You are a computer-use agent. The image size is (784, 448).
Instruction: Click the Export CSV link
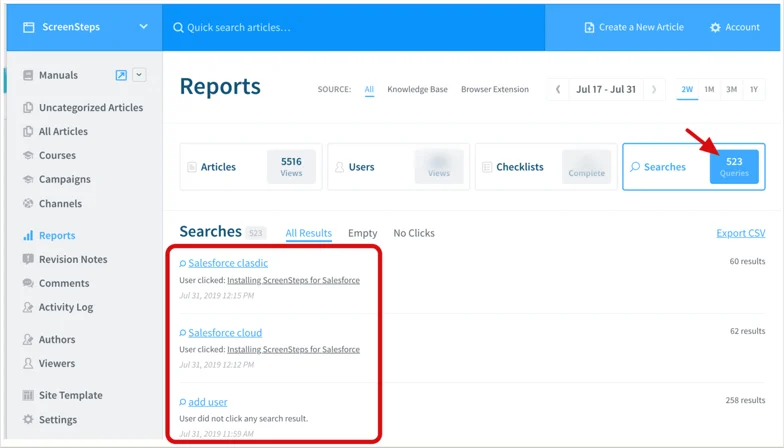pos(740,234)
